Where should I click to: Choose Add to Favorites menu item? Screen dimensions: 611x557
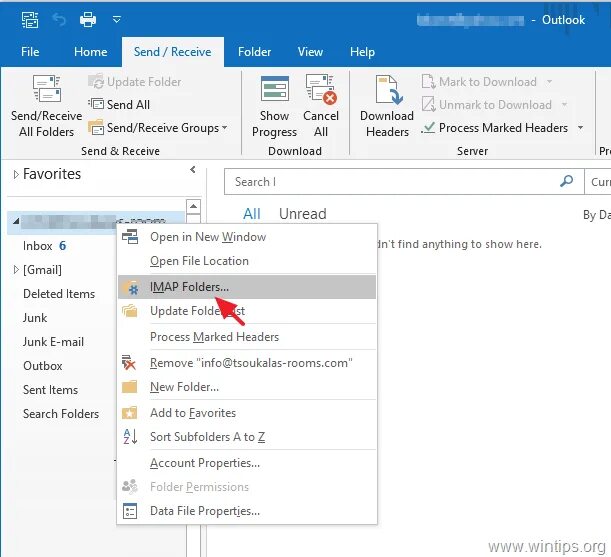[x=247, y=413]
